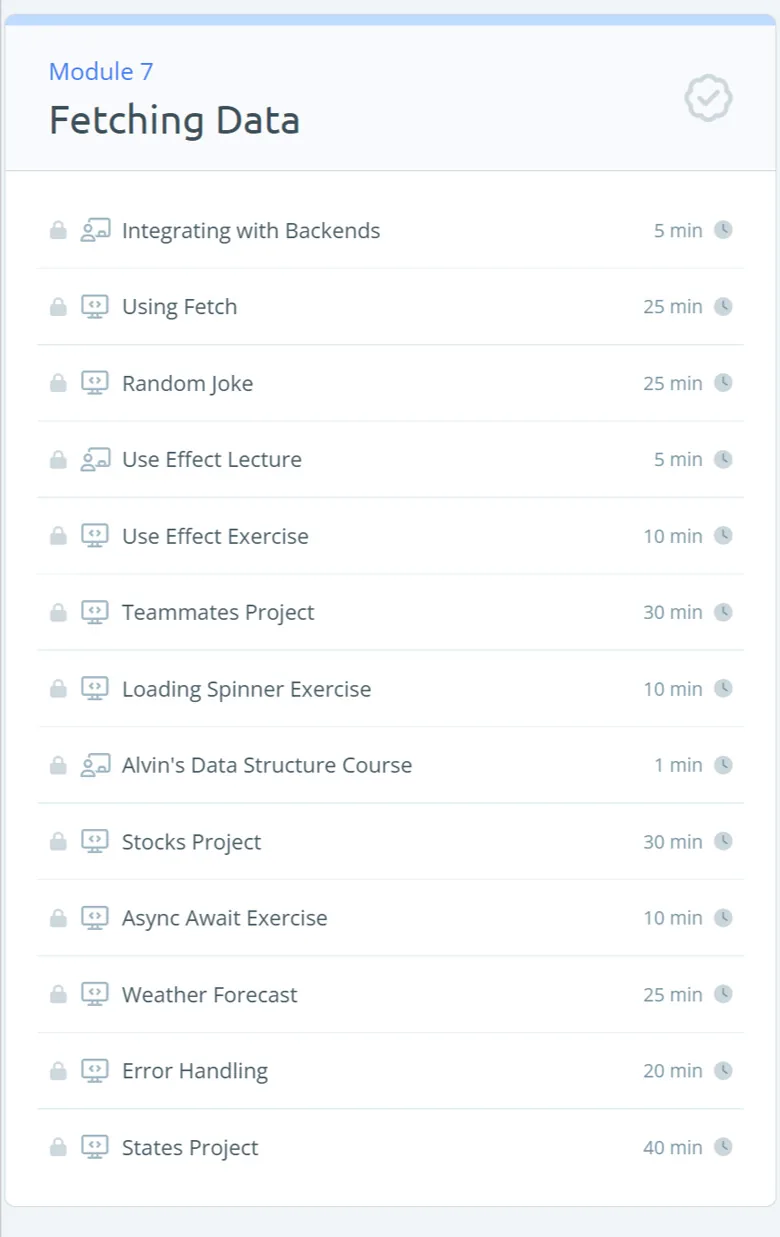Screen dimensions: 780x1237
Task: Click the Fetching Data module heading
Action: 174,120
